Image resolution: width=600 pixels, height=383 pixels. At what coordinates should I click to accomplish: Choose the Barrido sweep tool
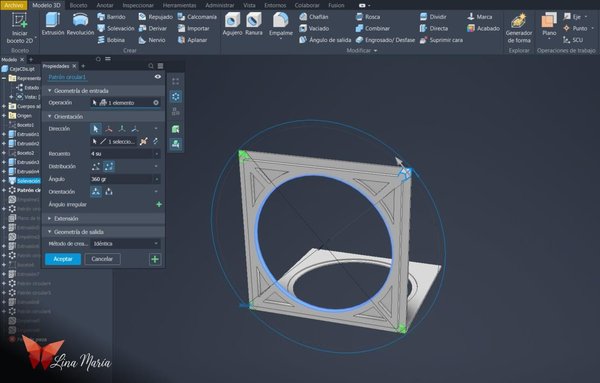point(111,17)
